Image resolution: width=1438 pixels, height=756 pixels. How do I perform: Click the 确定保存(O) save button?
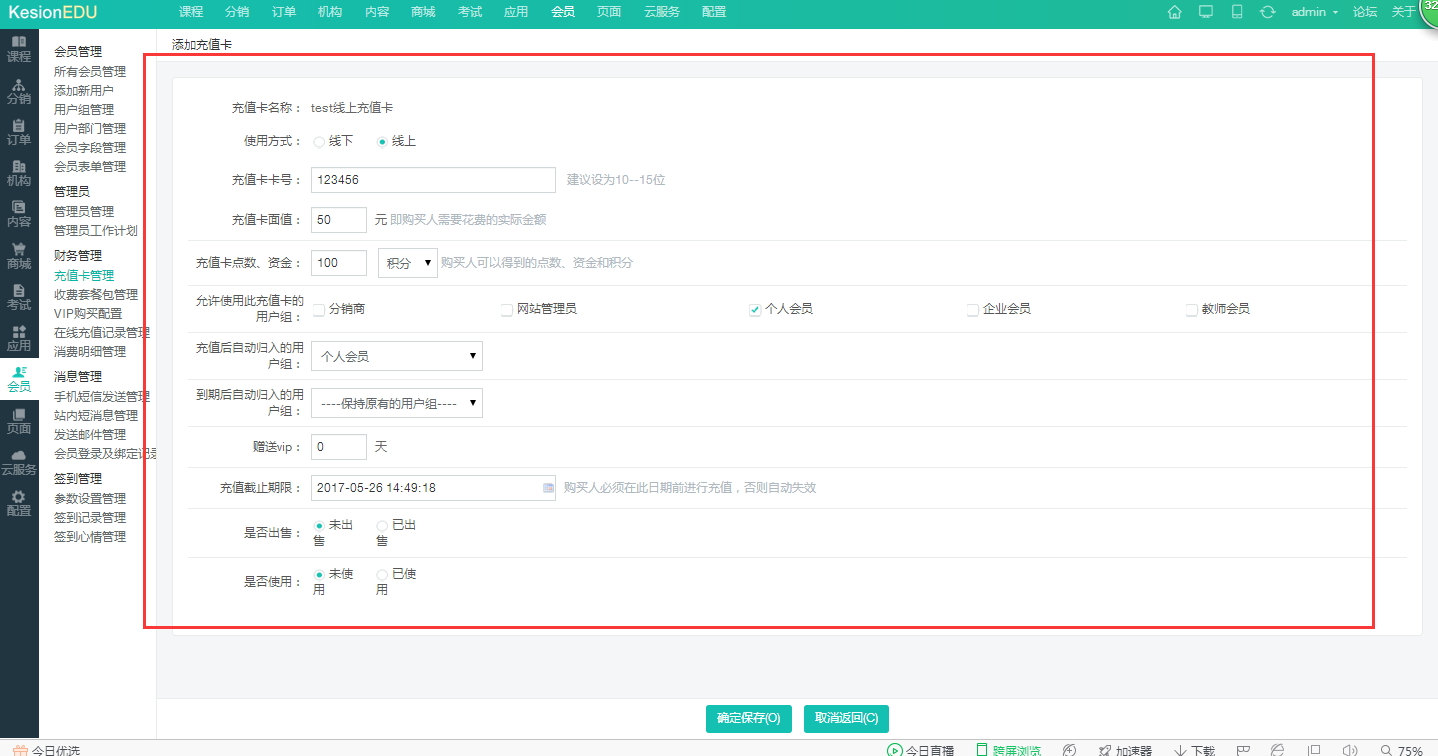[748, 718]
